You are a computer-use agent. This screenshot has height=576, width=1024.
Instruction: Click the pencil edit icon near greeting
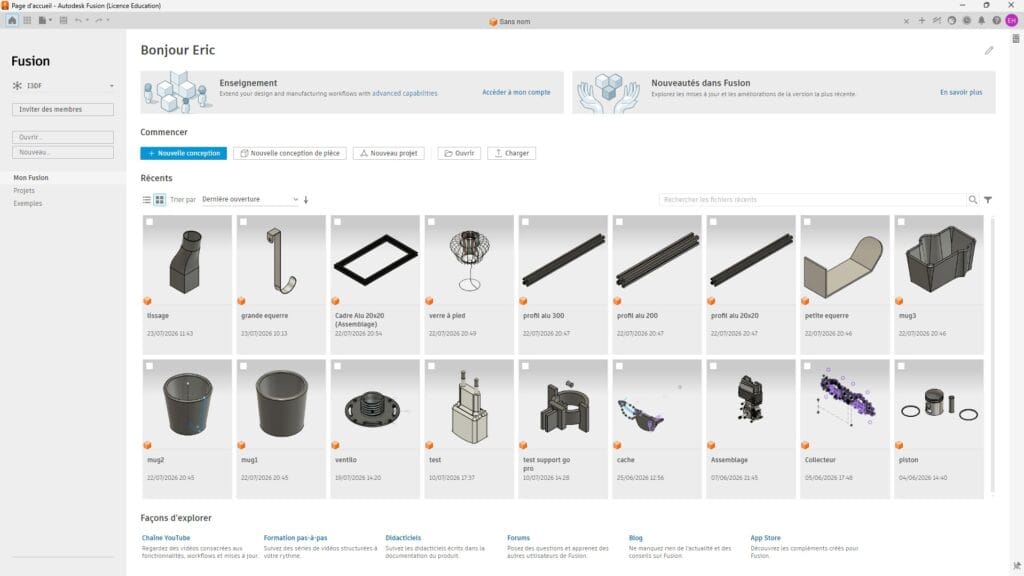(x=989, y=50)
